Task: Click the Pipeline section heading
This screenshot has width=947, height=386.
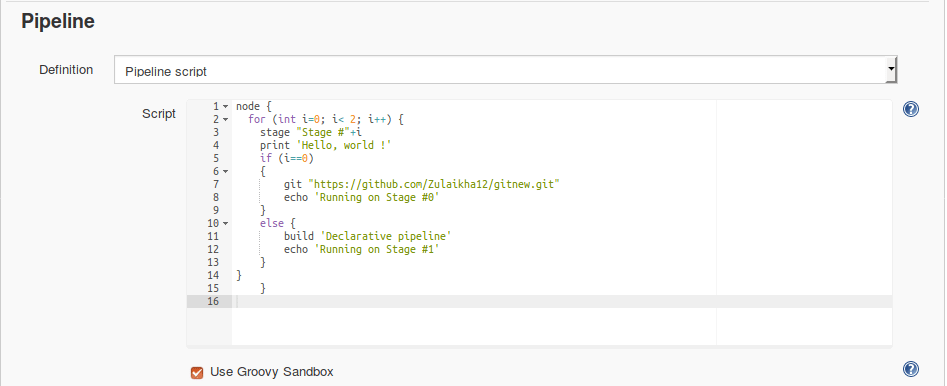Action: pyautogui.click(x=58, y=22)
